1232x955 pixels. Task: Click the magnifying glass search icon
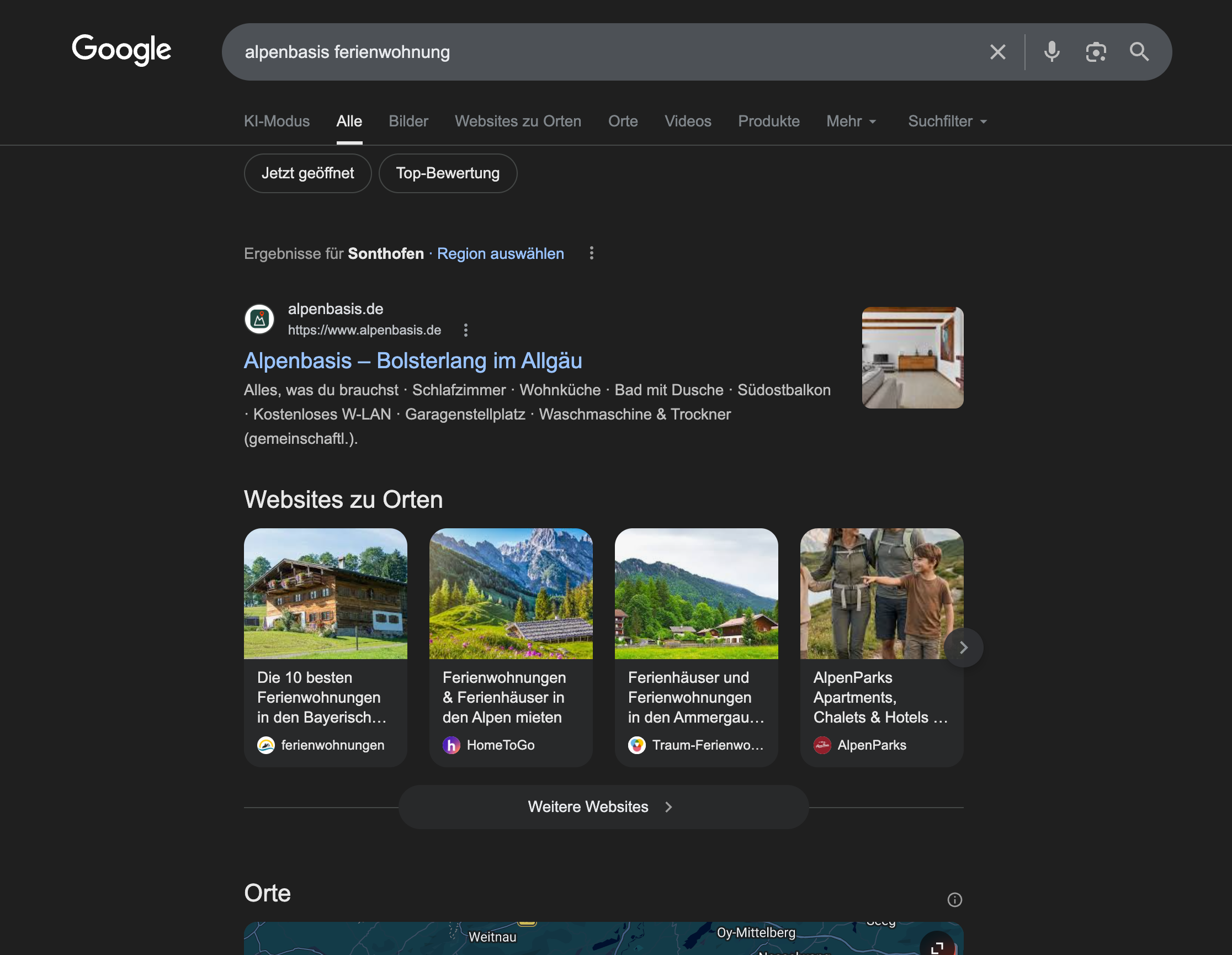click(x=1139, y=52)
